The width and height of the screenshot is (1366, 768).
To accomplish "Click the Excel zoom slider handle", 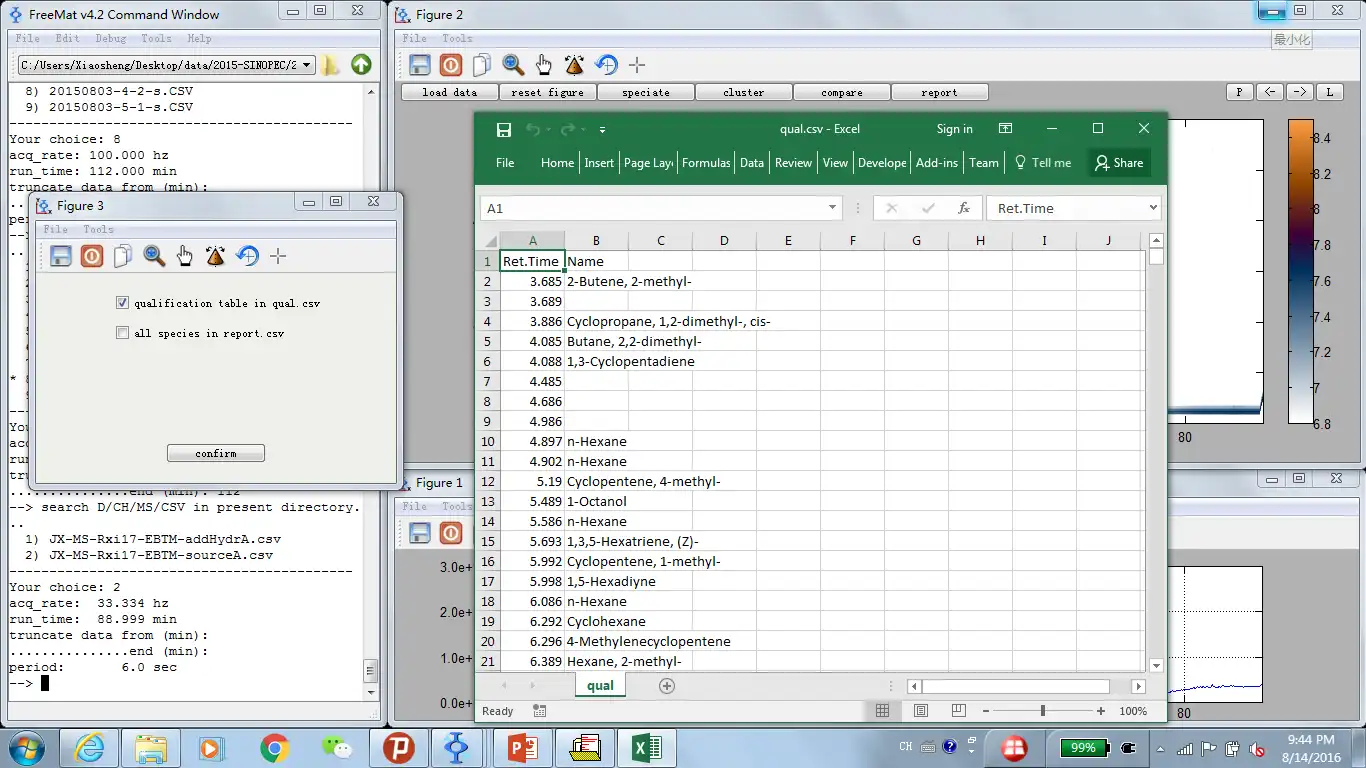I will coord(1042,711).
